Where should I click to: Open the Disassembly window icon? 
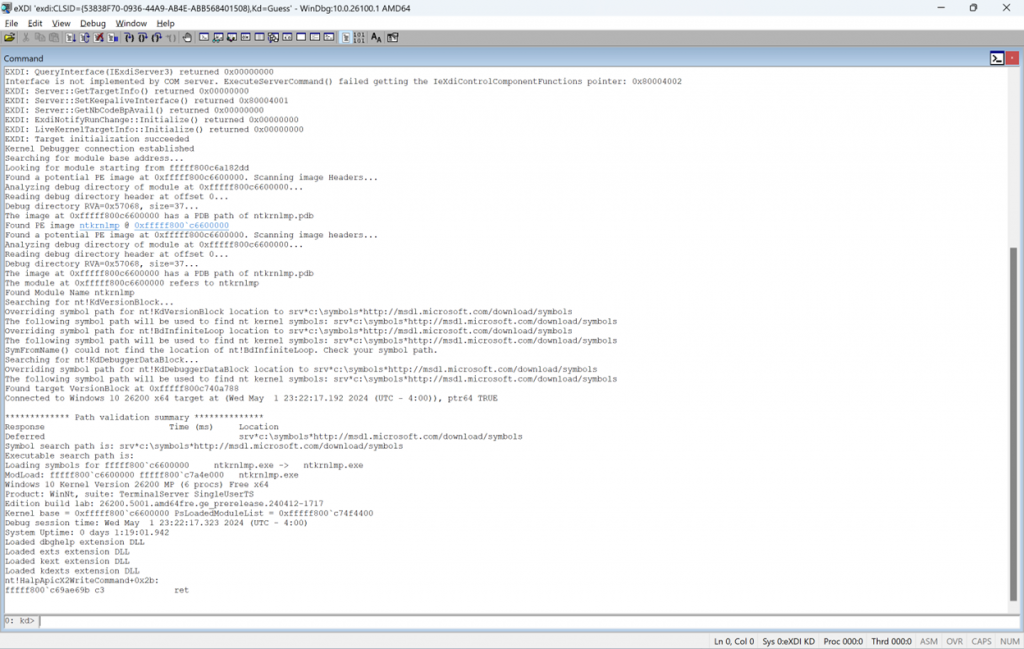(287, 36)
